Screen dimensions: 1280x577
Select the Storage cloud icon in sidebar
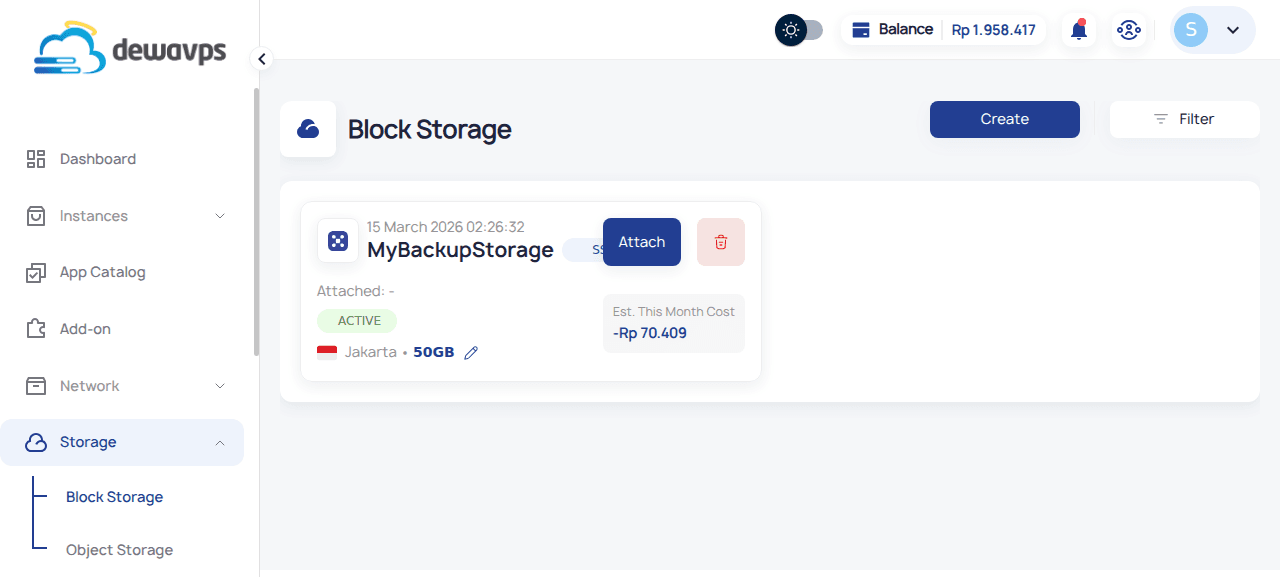(x=36, y=441)
